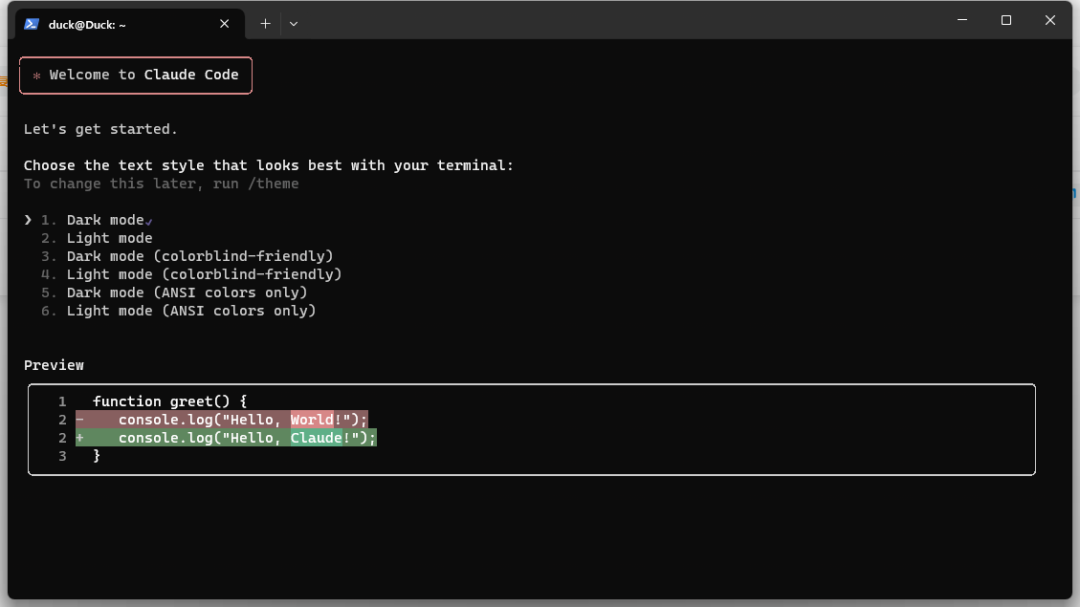
Task: Select Dark mode (colorblind-friendly) option
Action: click(200, 256)
